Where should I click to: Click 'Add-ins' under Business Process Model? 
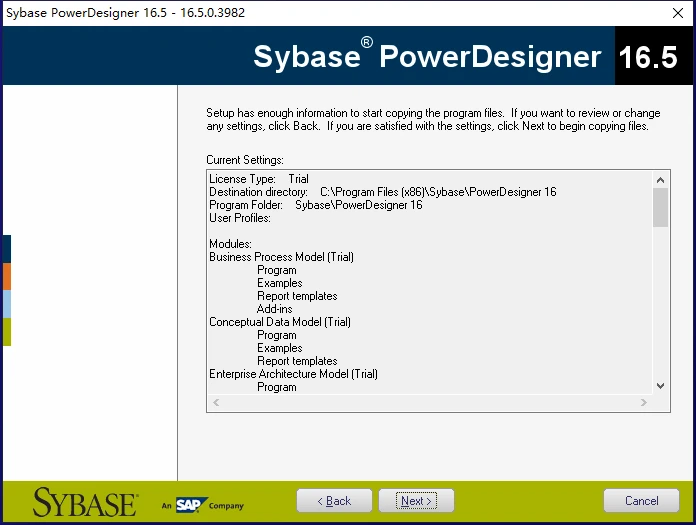[x=274, y=309]
